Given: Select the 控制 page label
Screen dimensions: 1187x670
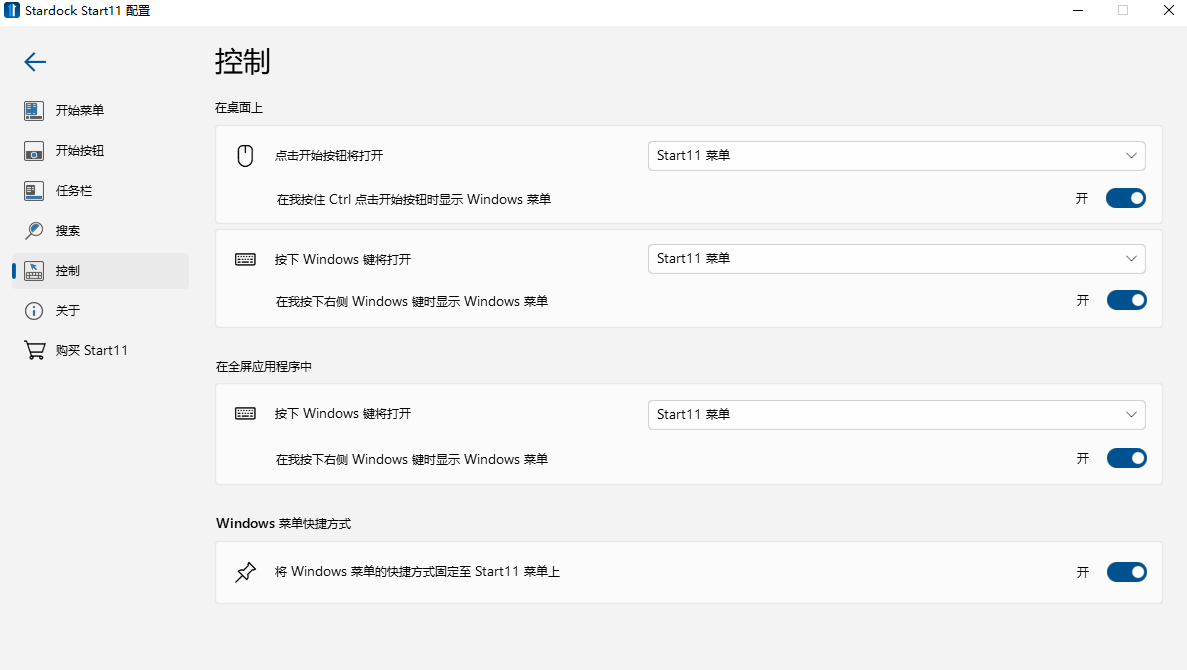Looking at the screenshot, I should pos(67,271).
